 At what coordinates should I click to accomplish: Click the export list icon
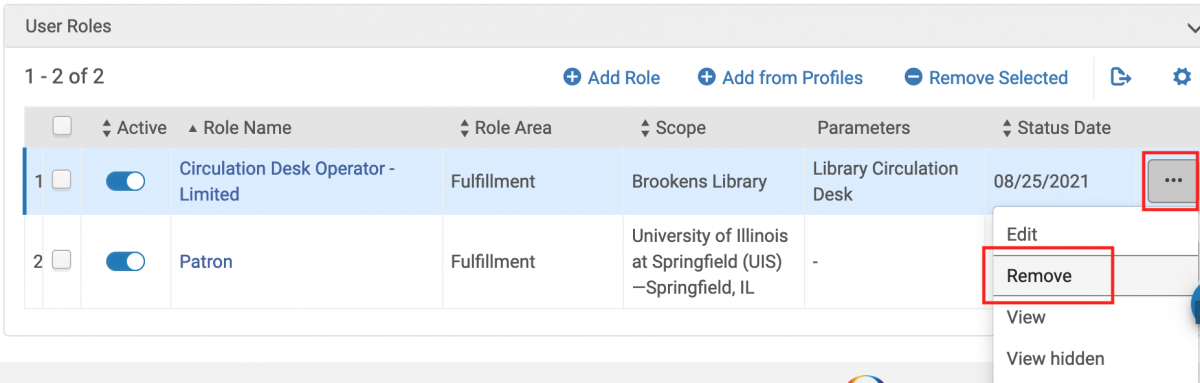click(1121, 77)
